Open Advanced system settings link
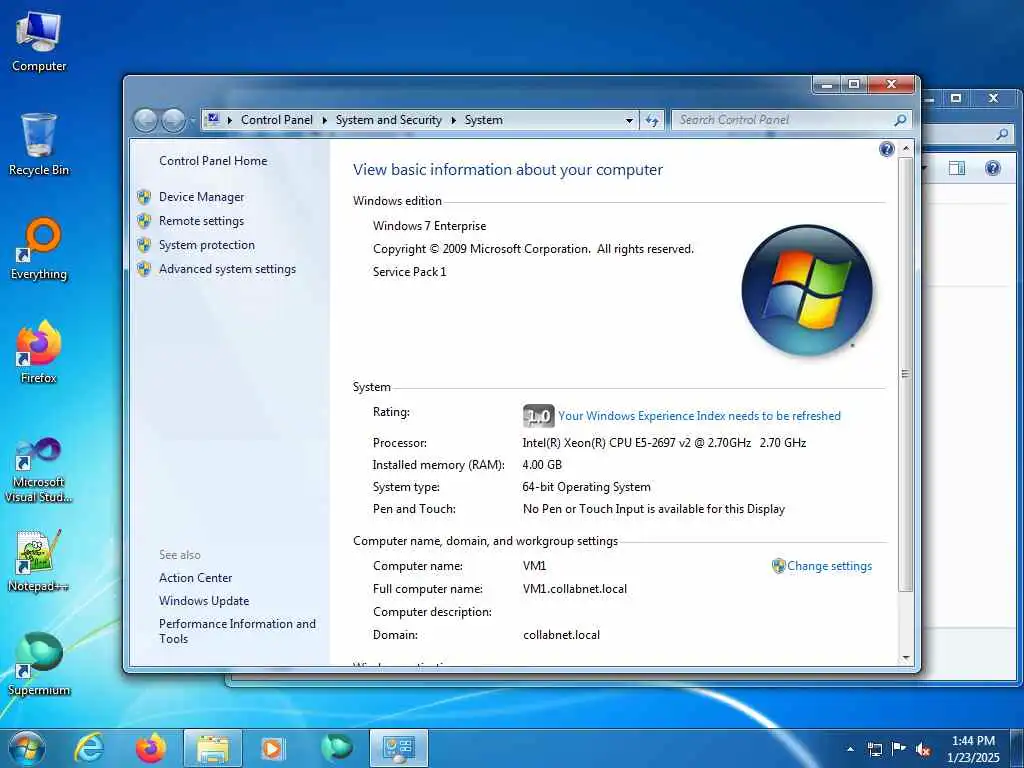The image size is (1024, 768). [227, 269]
